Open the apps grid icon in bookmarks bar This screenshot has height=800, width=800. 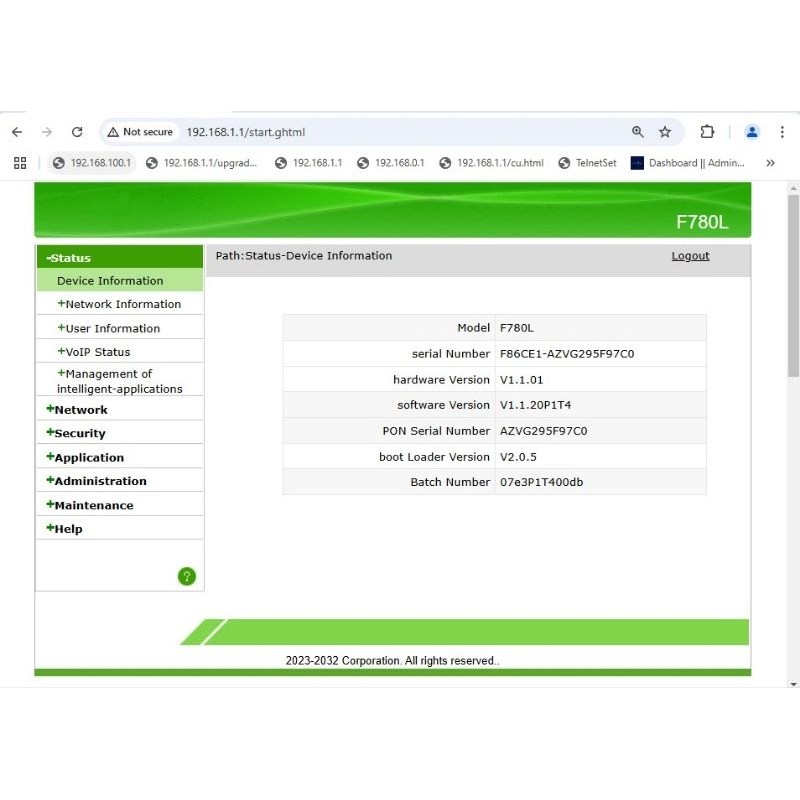point(20,163)
